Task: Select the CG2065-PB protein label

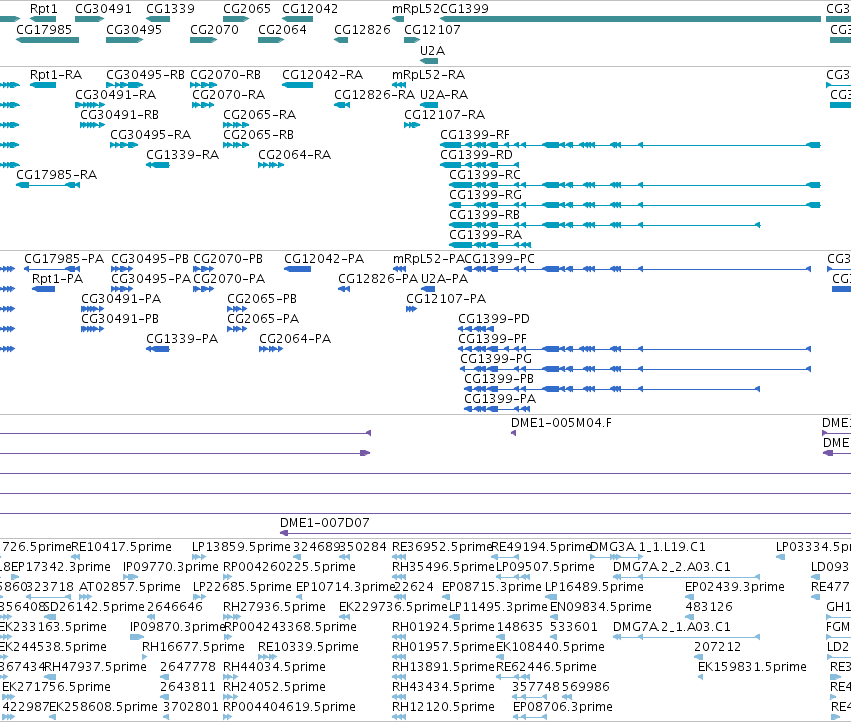Action: point(262,299)
